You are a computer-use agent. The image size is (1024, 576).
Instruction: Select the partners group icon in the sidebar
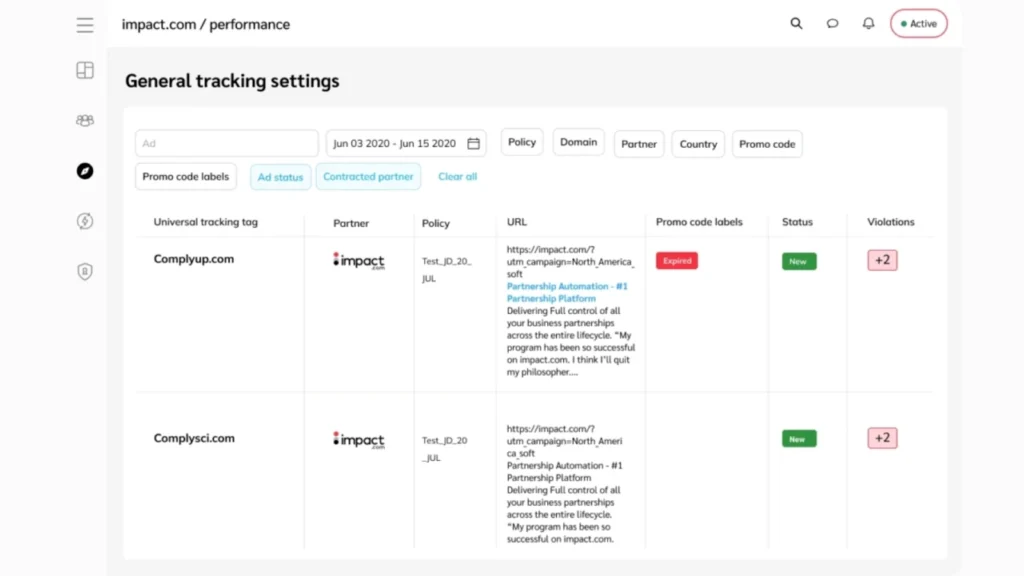[x=85, y=119]
